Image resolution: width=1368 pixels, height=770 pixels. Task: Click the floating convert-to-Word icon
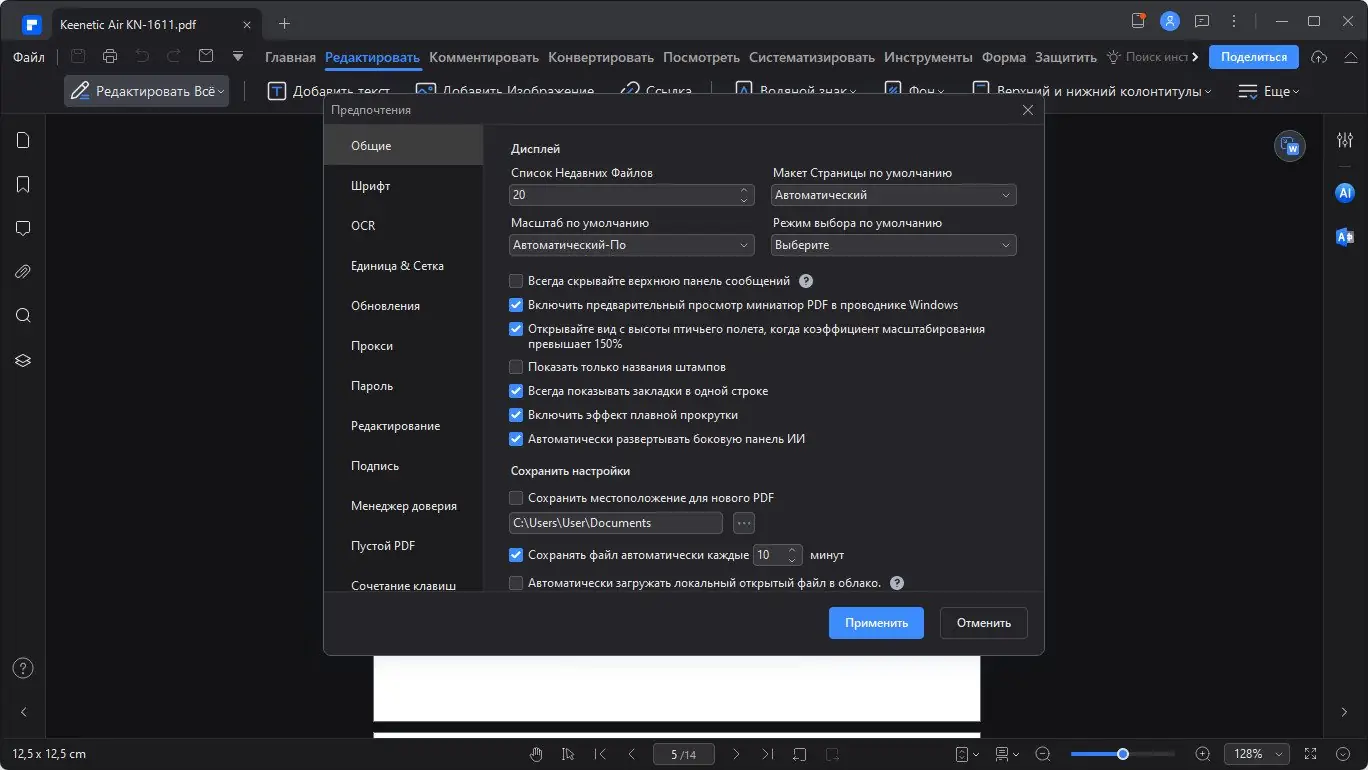tap(1290, 147)
